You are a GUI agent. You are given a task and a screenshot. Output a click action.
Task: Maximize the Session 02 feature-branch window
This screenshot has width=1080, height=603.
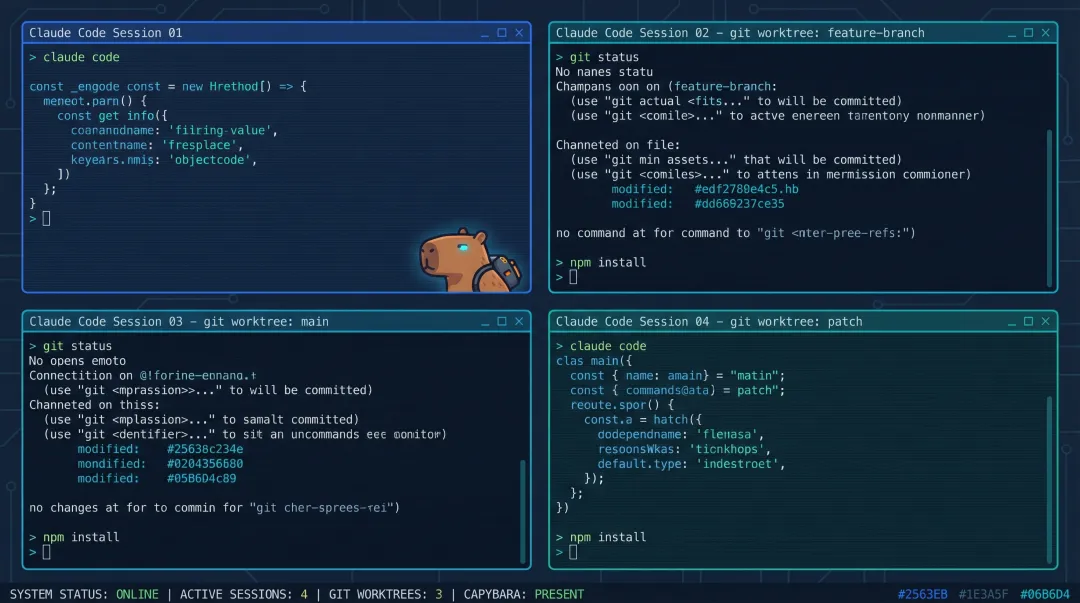(1029, 33)
